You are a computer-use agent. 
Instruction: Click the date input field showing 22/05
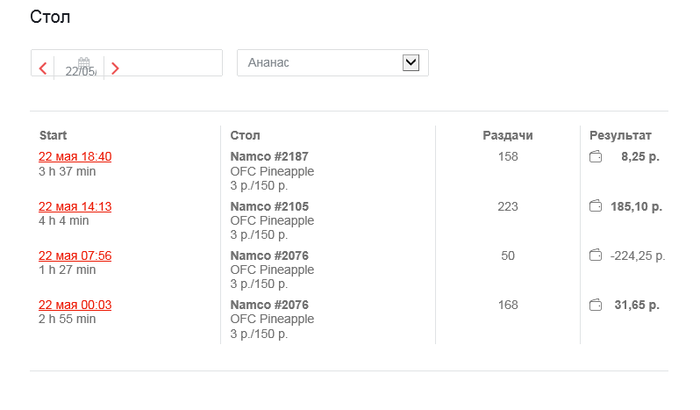point(160,63)
